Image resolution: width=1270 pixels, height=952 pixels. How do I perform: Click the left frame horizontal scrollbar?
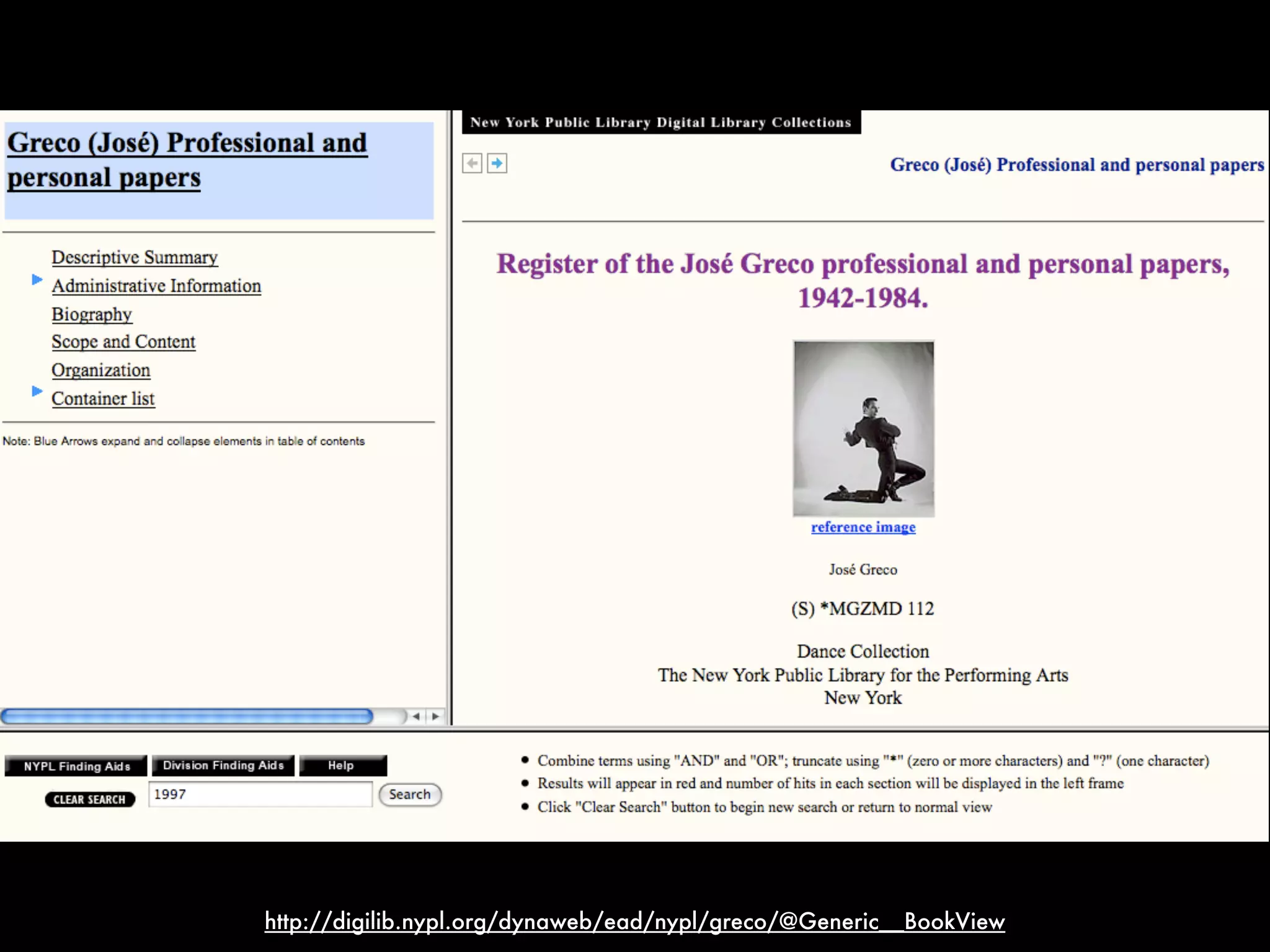tap(187, 716)
